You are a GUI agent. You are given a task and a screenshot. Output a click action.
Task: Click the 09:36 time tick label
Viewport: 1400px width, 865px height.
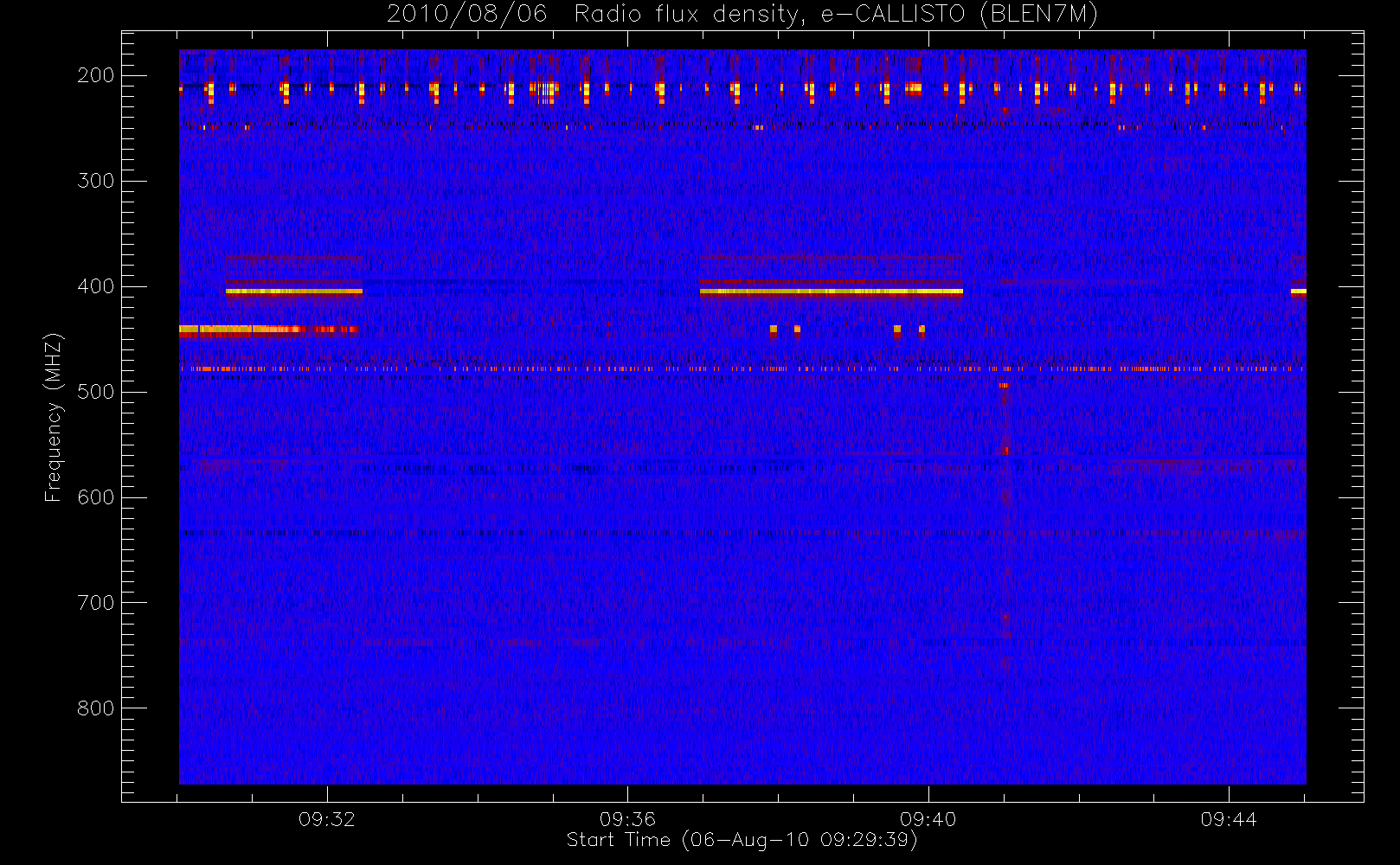627,819
